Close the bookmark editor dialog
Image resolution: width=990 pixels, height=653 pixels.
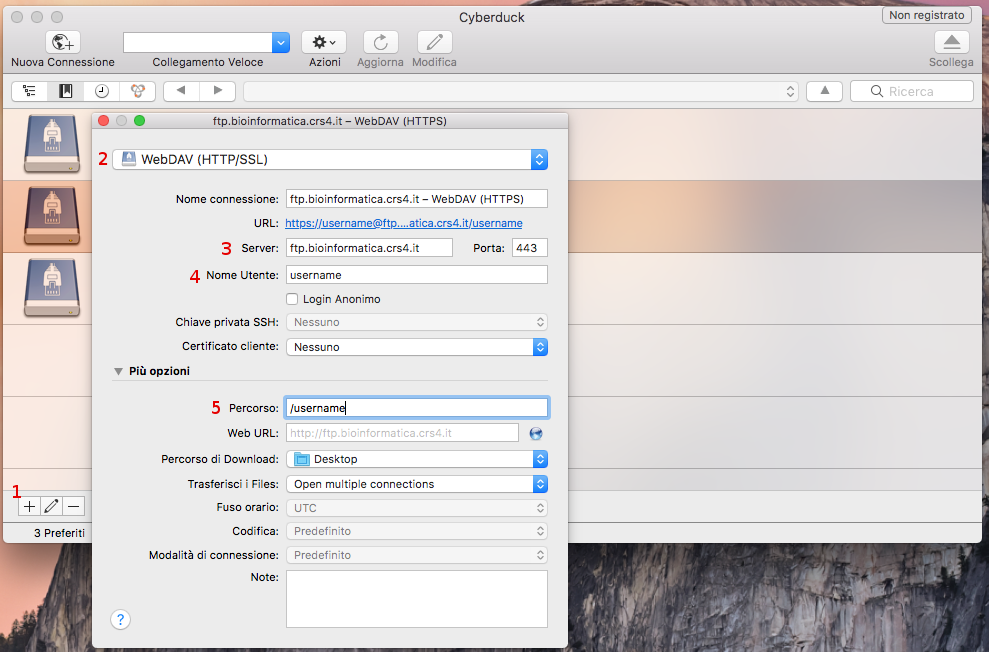coord(104,121)
